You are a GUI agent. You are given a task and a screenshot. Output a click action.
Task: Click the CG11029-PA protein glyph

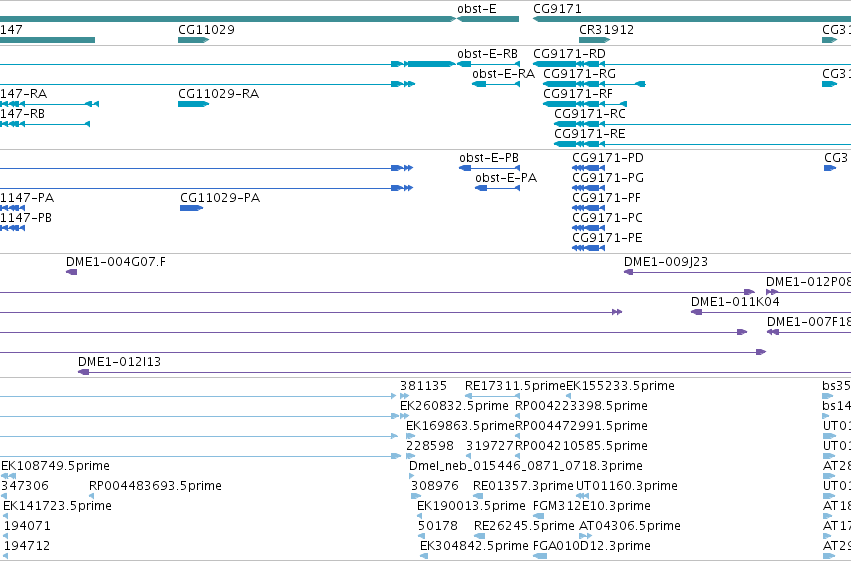(192, 208)
